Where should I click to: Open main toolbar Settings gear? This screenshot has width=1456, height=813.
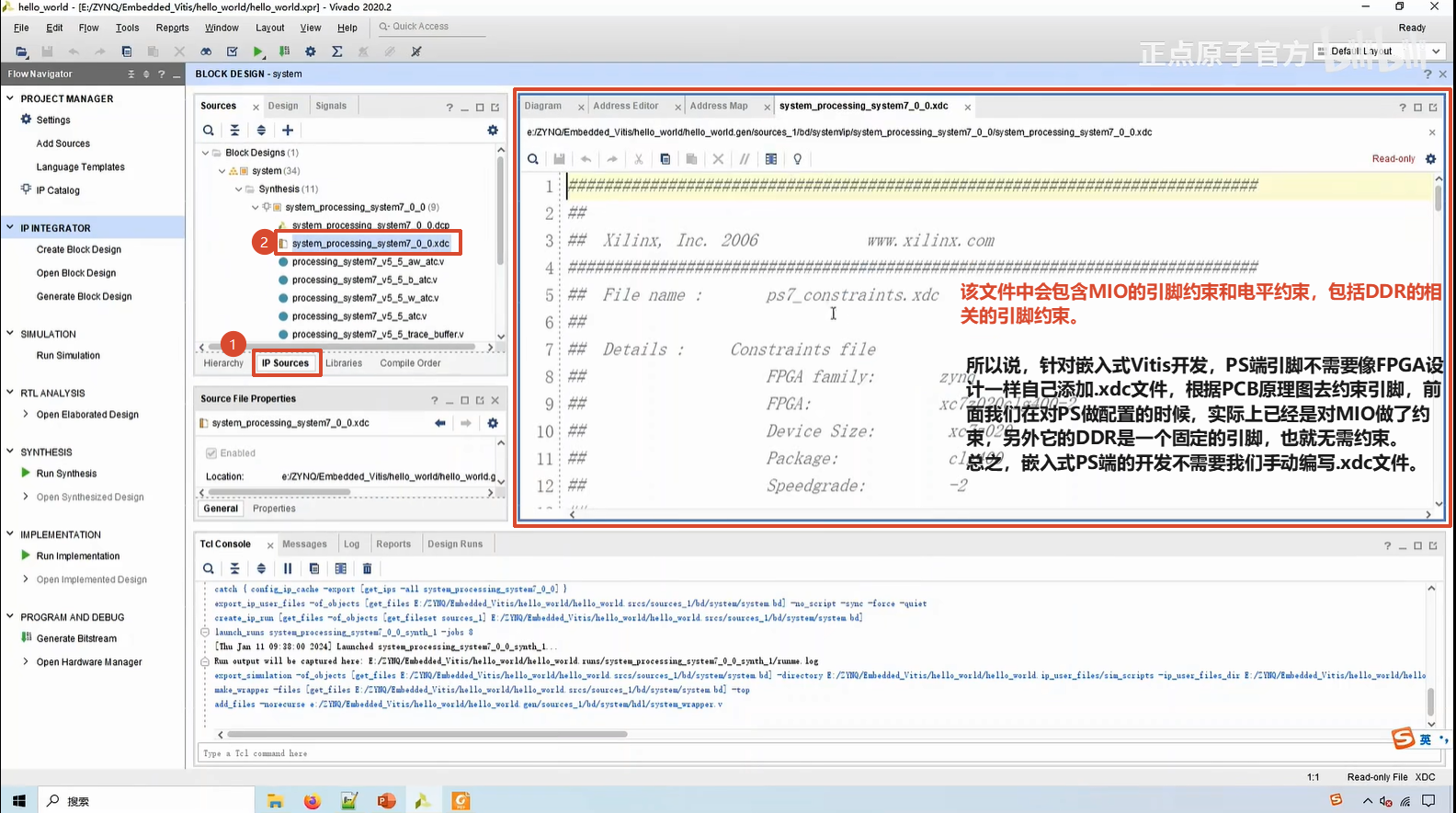(x=311, y=52)
